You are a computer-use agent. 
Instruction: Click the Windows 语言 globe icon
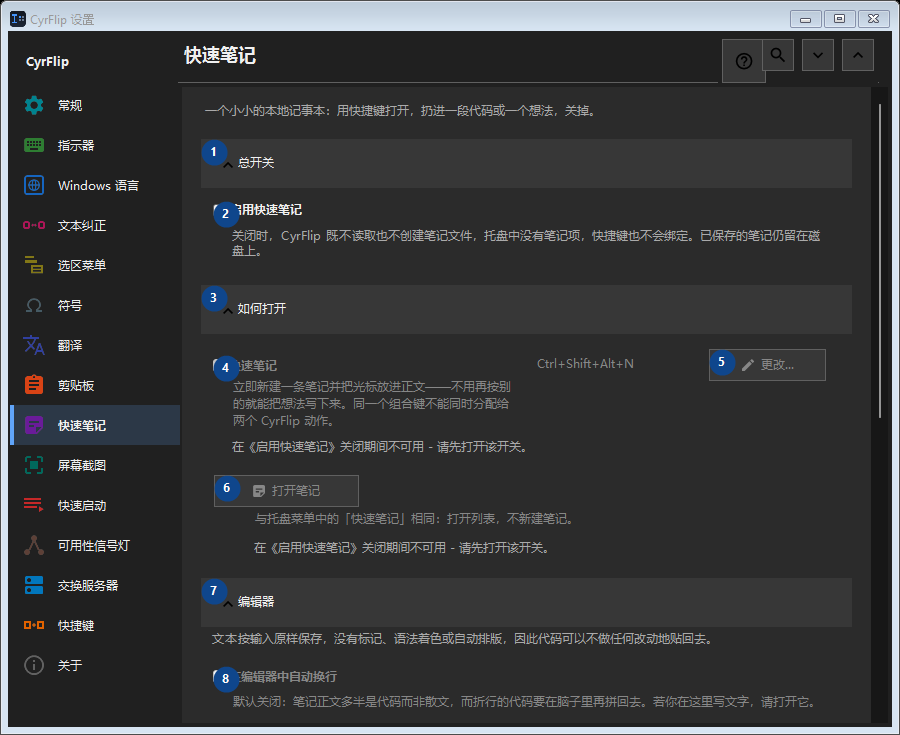point(34,185)
